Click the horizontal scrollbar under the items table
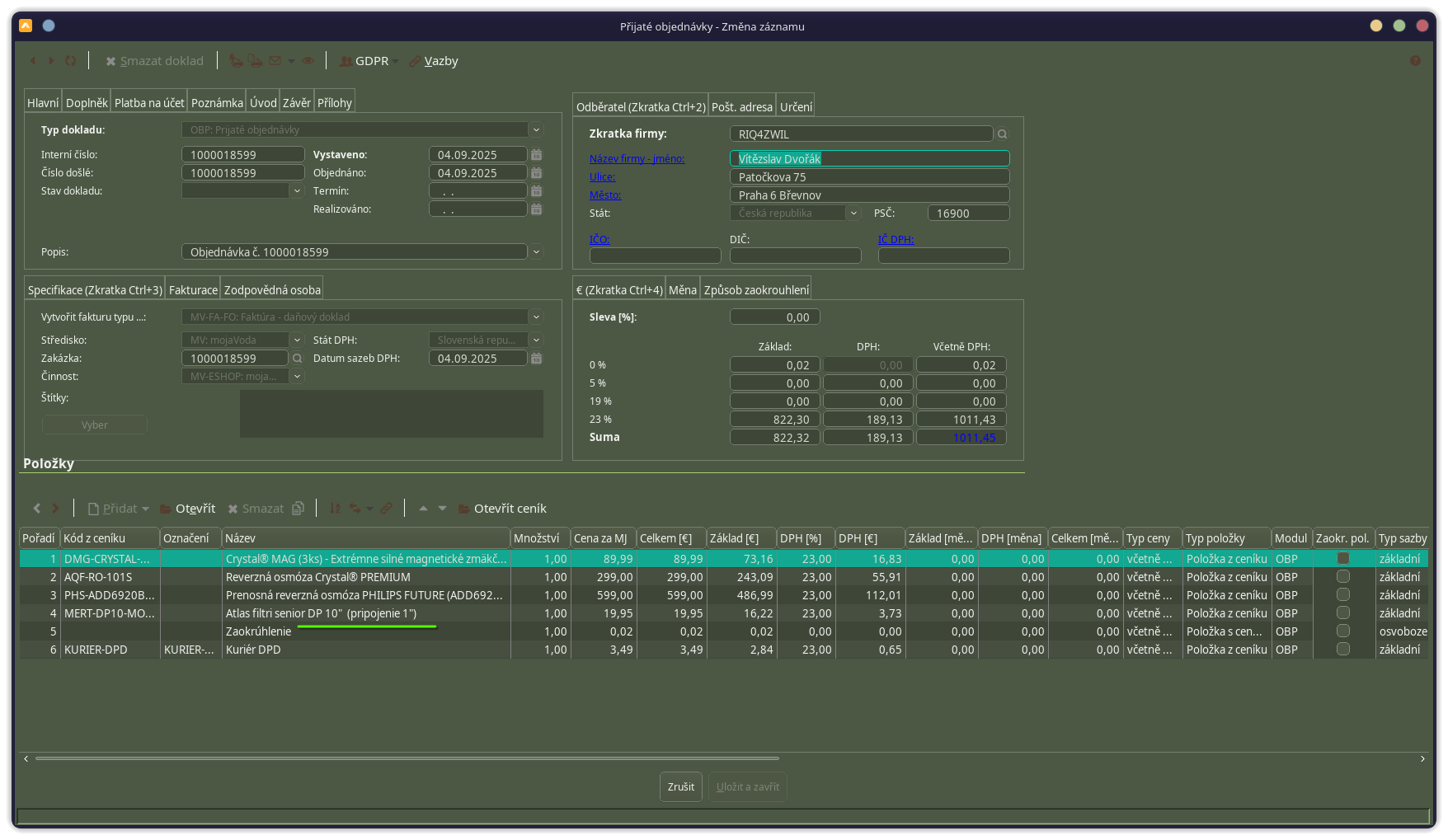 pyautogui.click(x=407, y=758)
